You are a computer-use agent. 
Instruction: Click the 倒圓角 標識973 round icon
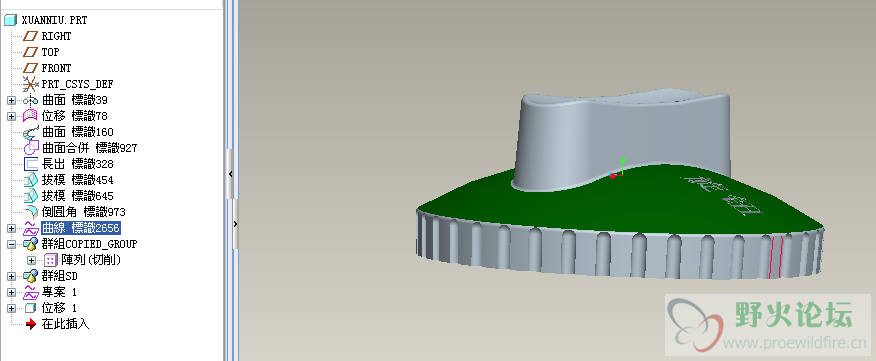tap(31, 212)
